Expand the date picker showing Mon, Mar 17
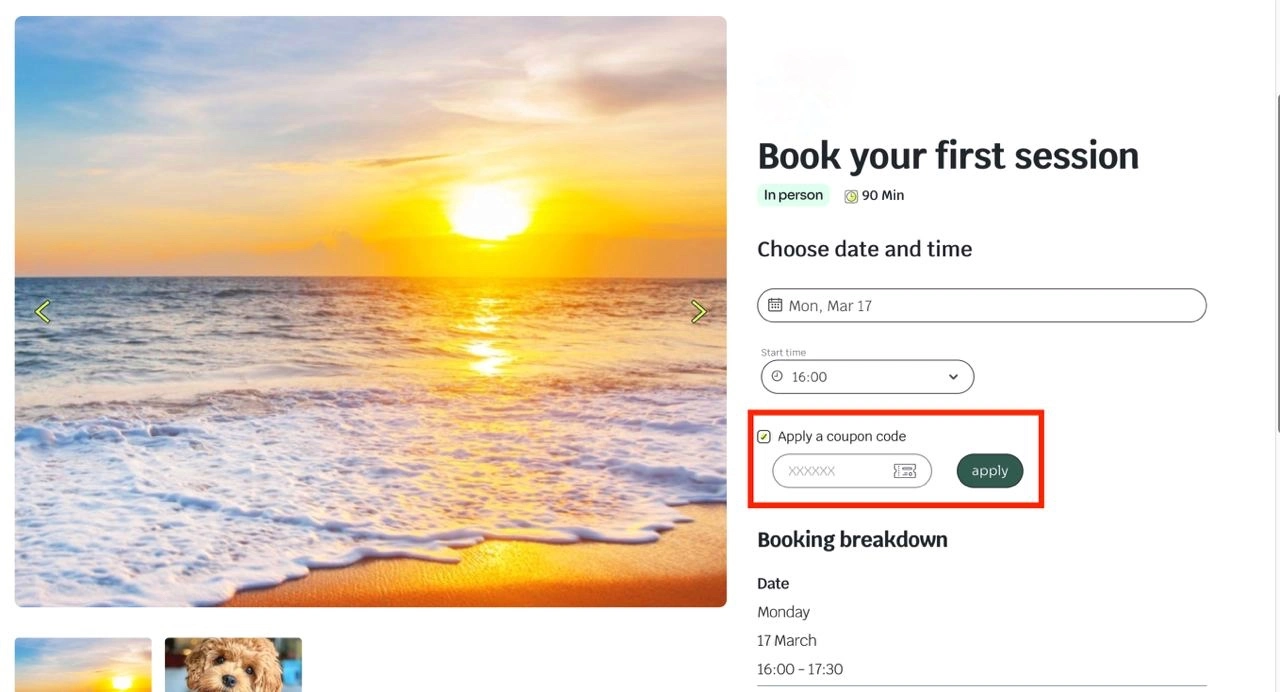Viewport: 1280px width, 692px height. (x=980, y=305)
